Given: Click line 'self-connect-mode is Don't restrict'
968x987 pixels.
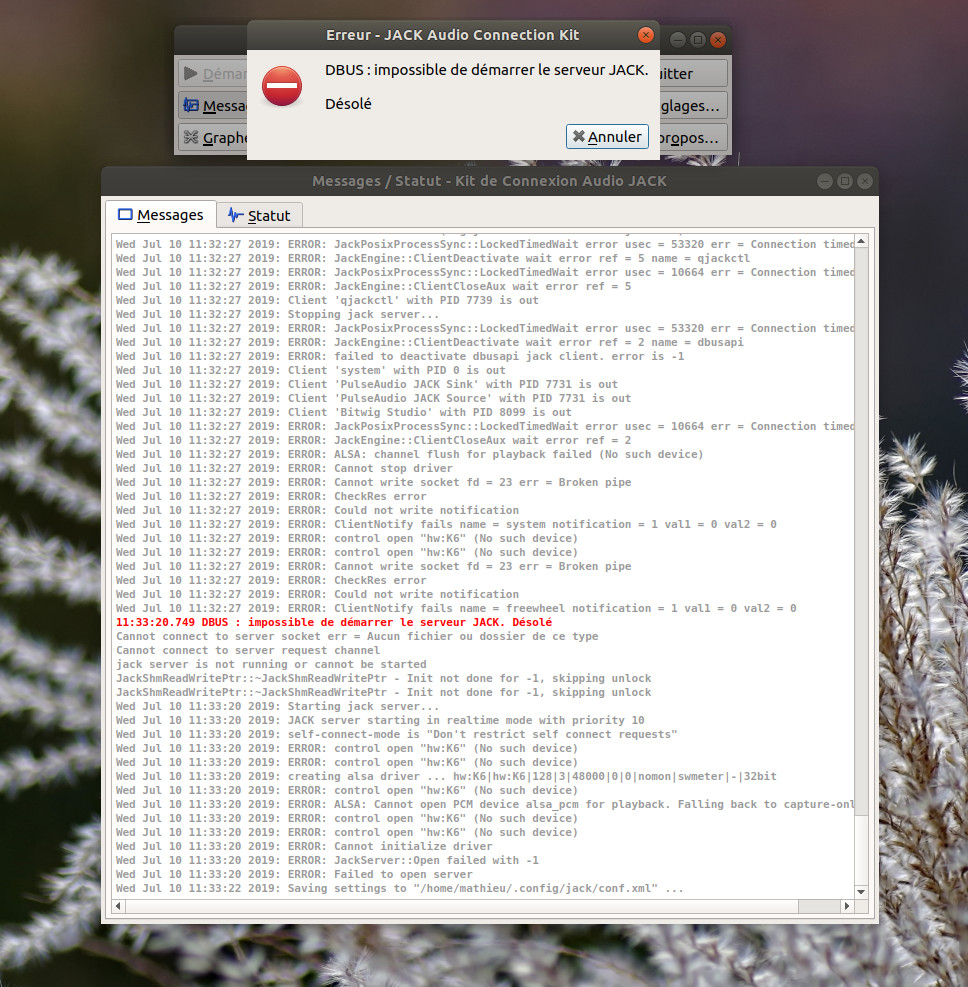Looking at the screenshot, I should click(397, 734).
